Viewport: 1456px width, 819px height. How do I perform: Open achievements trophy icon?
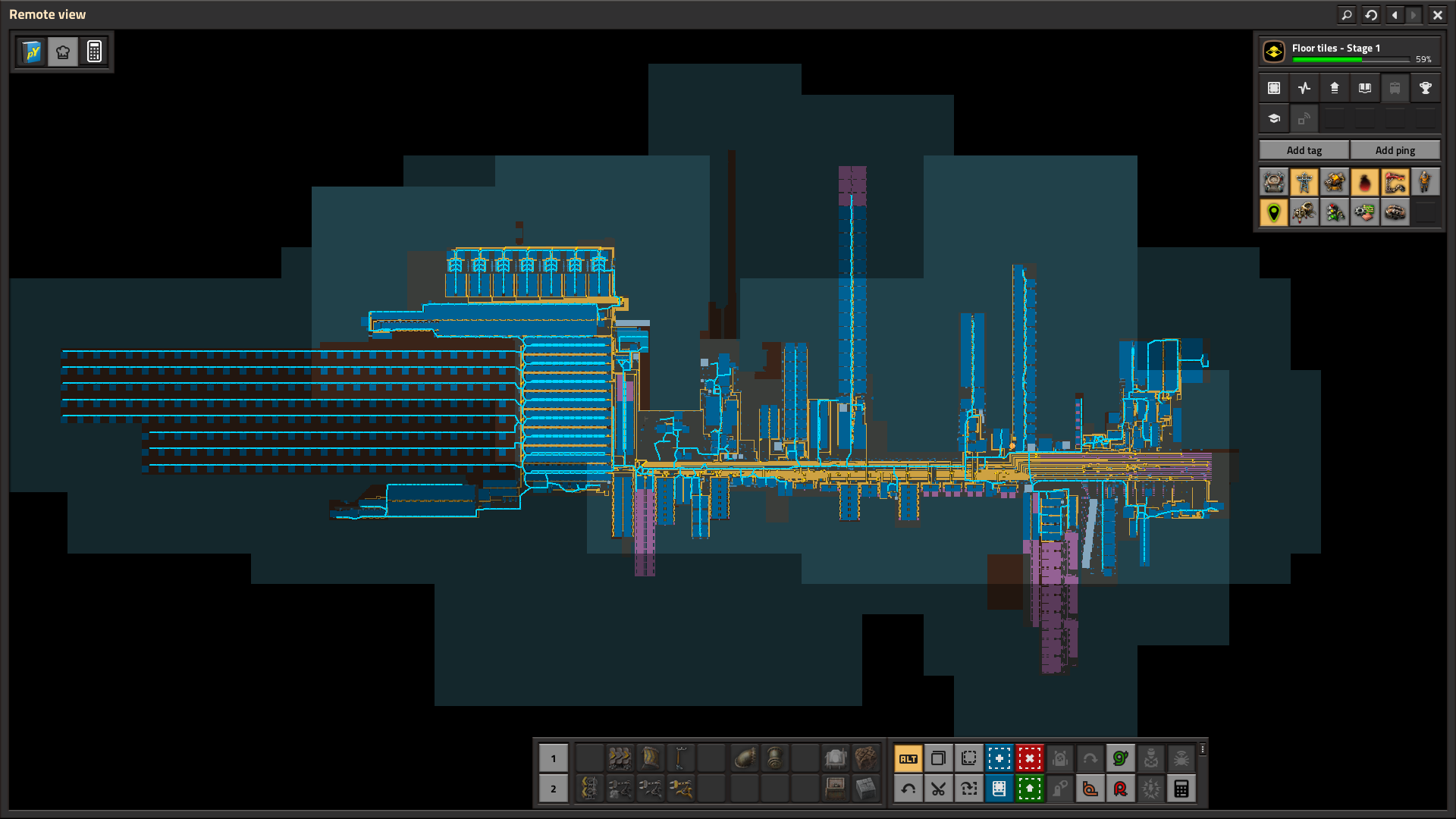(x=1426, y=88)
